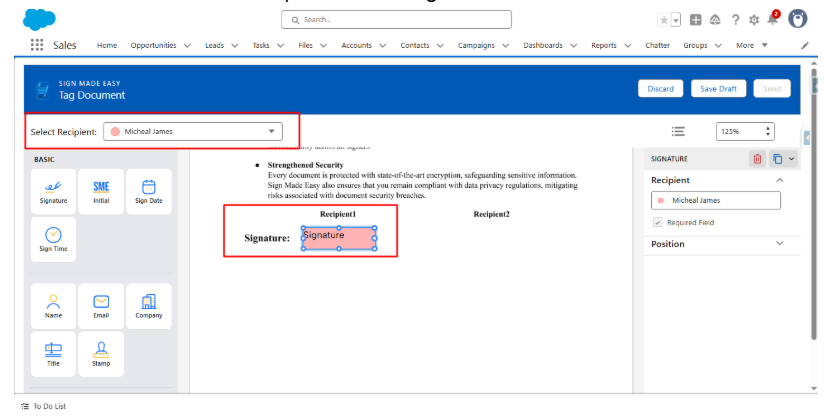This screenshot has height=420, width=824.
Task: Add a Company field
Action: (x=149, y=306)
